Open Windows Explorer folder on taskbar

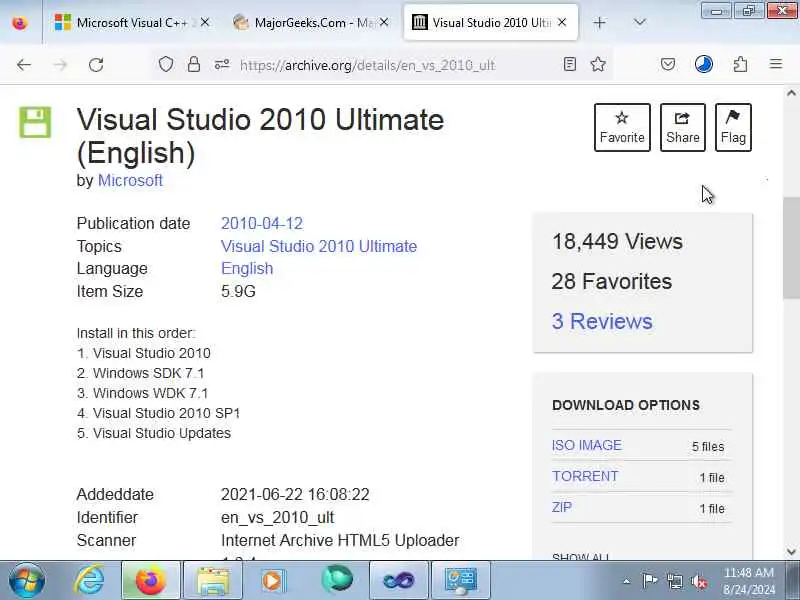213,580
